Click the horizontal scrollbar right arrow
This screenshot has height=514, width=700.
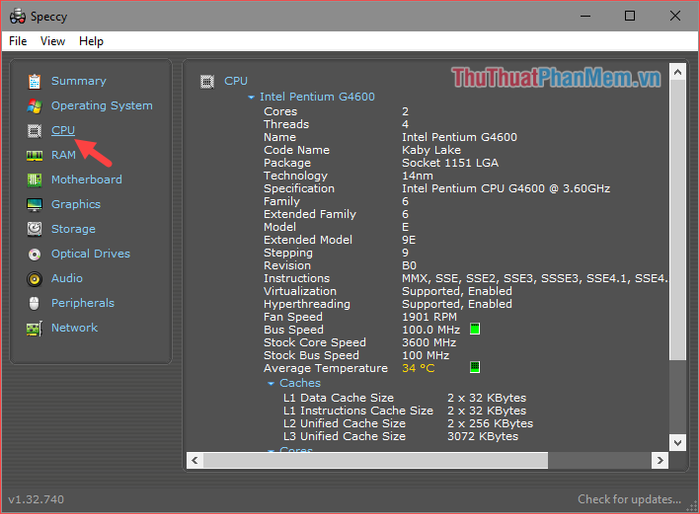coord(660,460)
